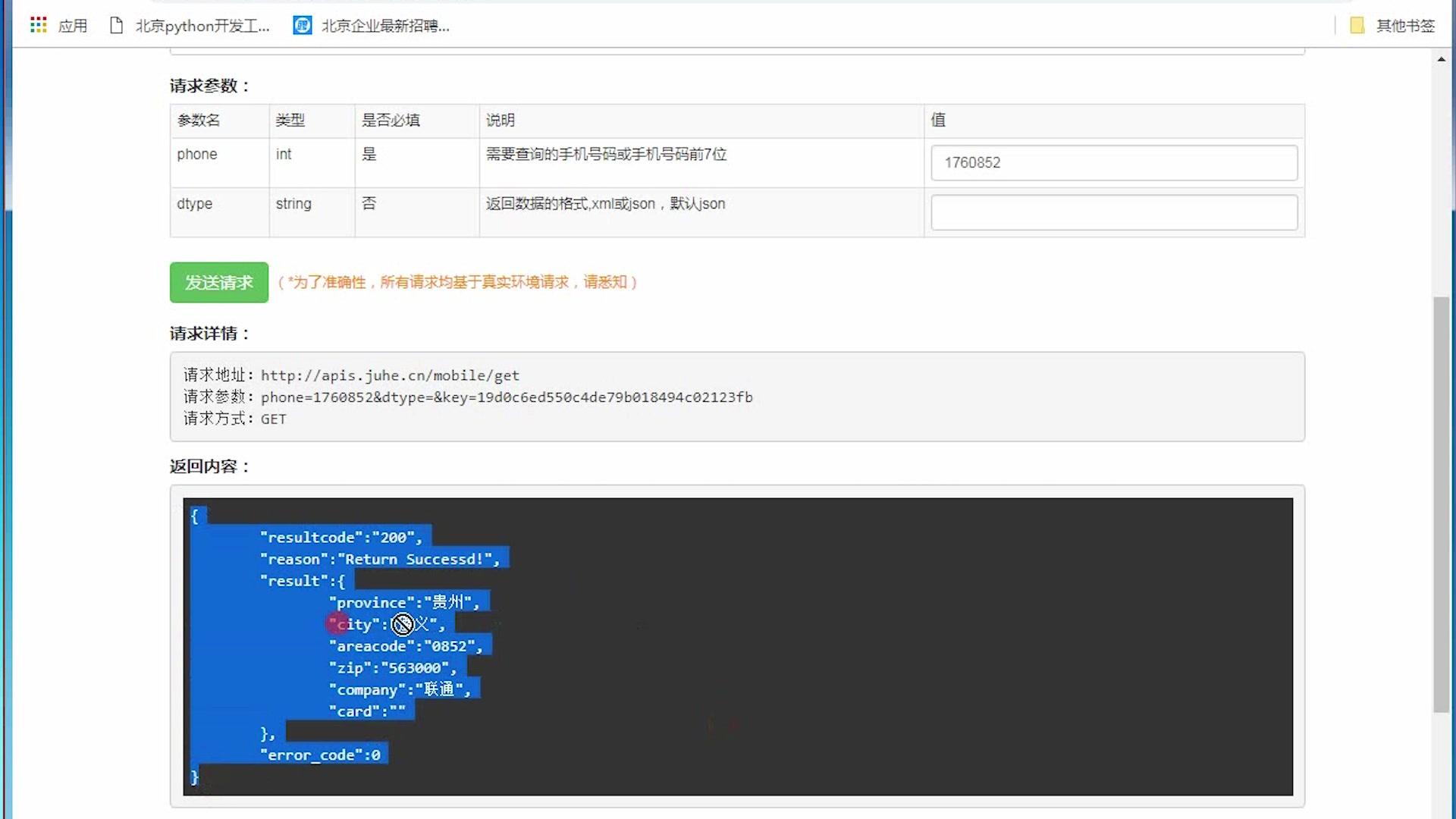Open the 其他书签 folder icon
This screenshot has width=1456, height=819.
click(1357, 26)
